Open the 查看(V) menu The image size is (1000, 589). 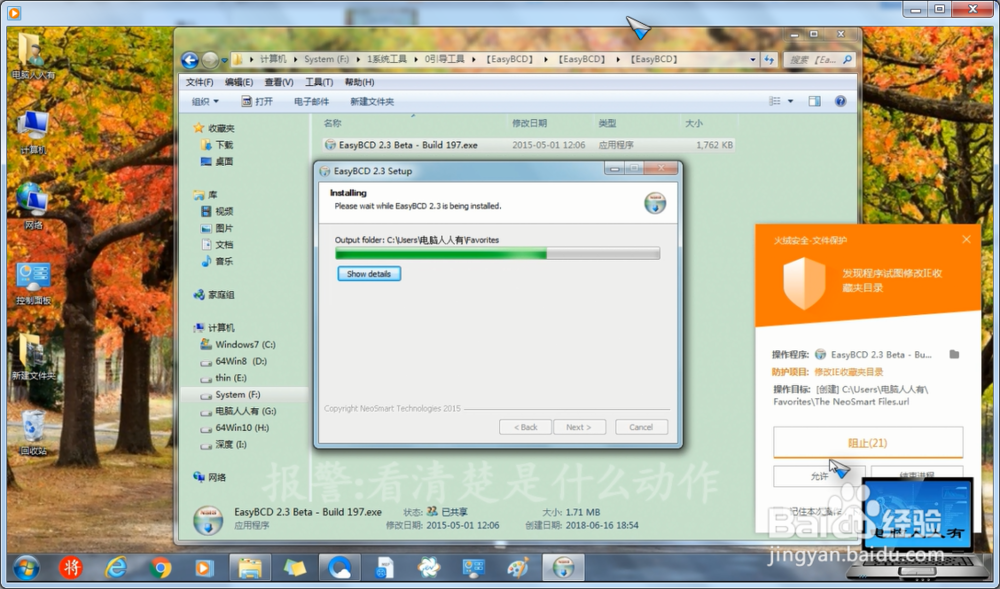279,82
